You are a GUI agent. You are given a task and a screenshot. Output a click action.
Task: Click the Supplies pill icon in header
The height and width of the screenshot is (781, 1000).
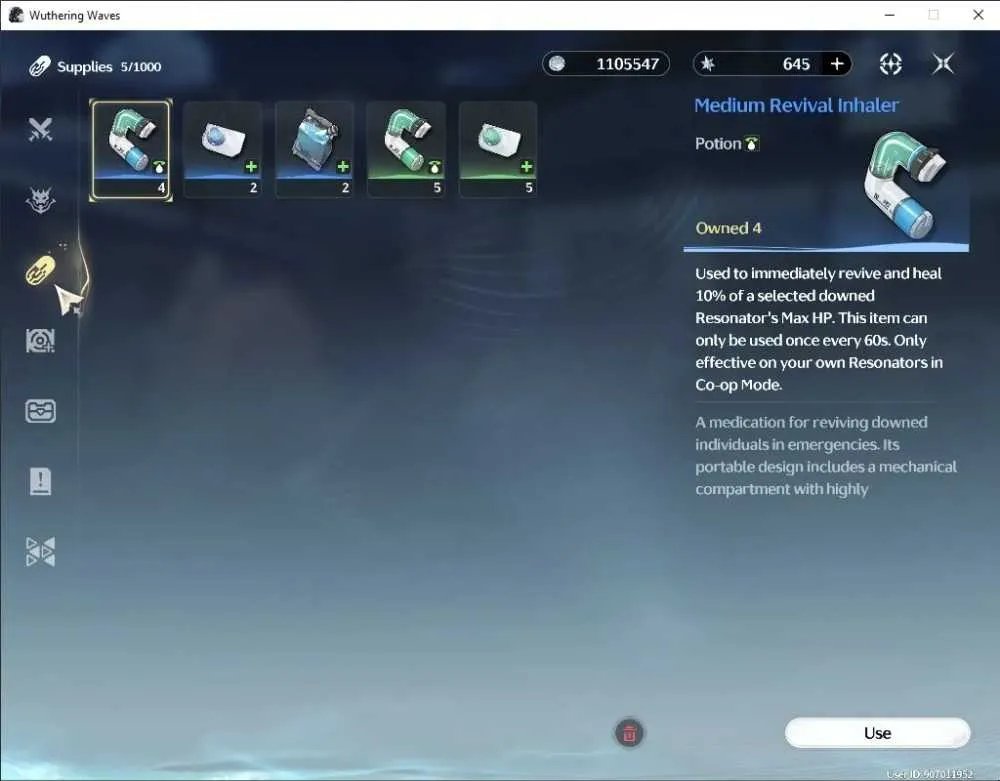(x=40, y=66)
